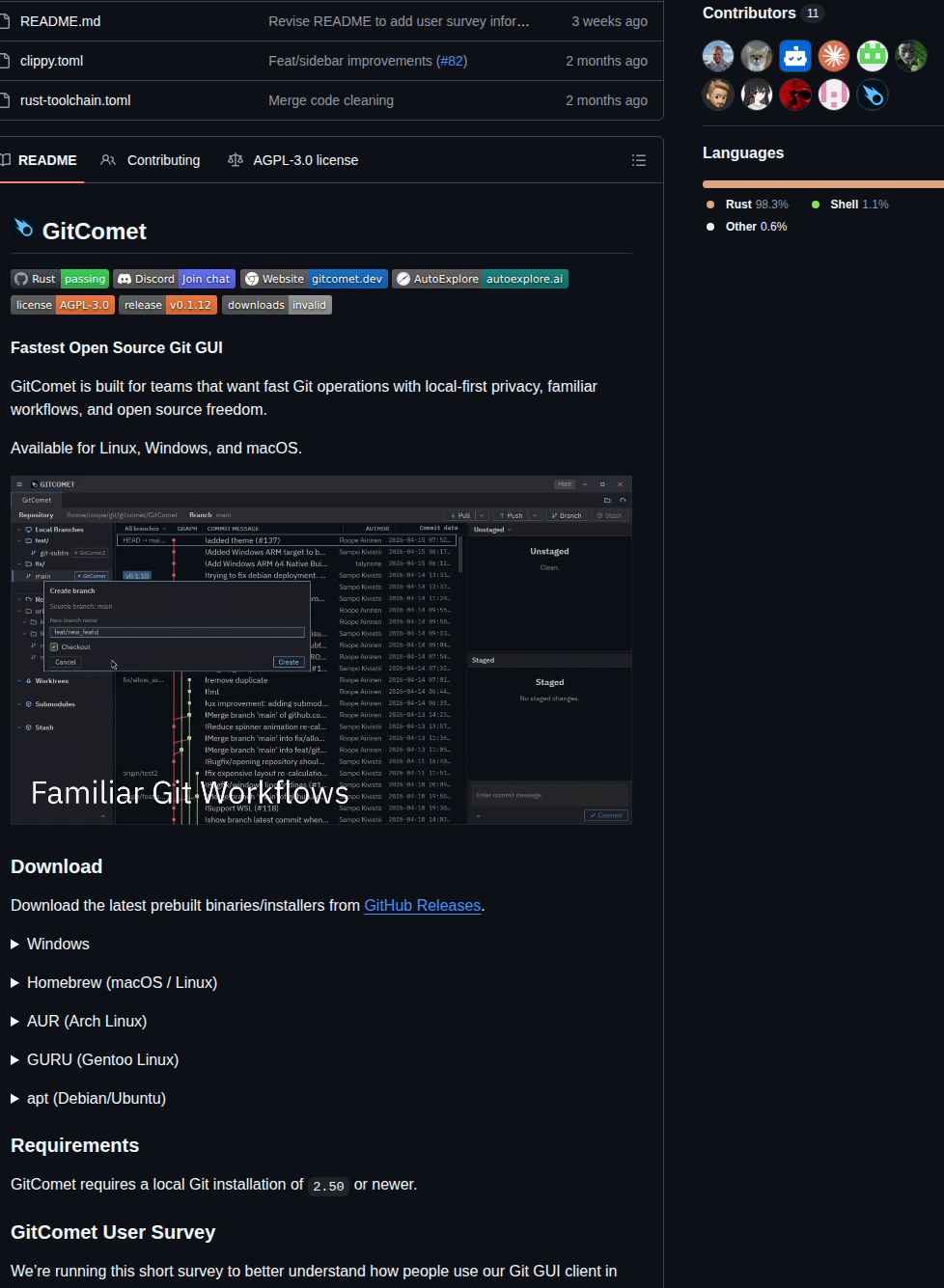The width and height of the screenshot is (944, 1288).
Task: Open the bearded memoji contributor avatar
Action: [x=718, y=95]
